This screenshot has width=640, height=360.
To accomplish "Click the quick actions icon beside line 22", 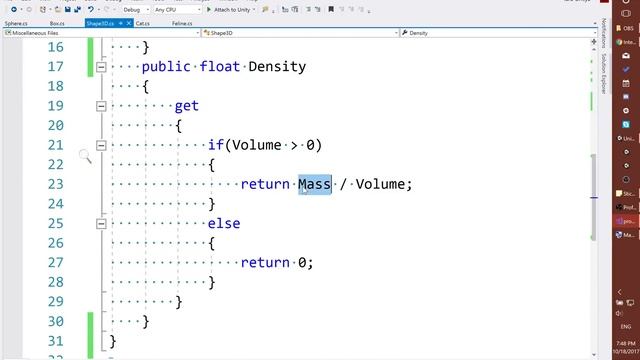I will tap(85, 156).
